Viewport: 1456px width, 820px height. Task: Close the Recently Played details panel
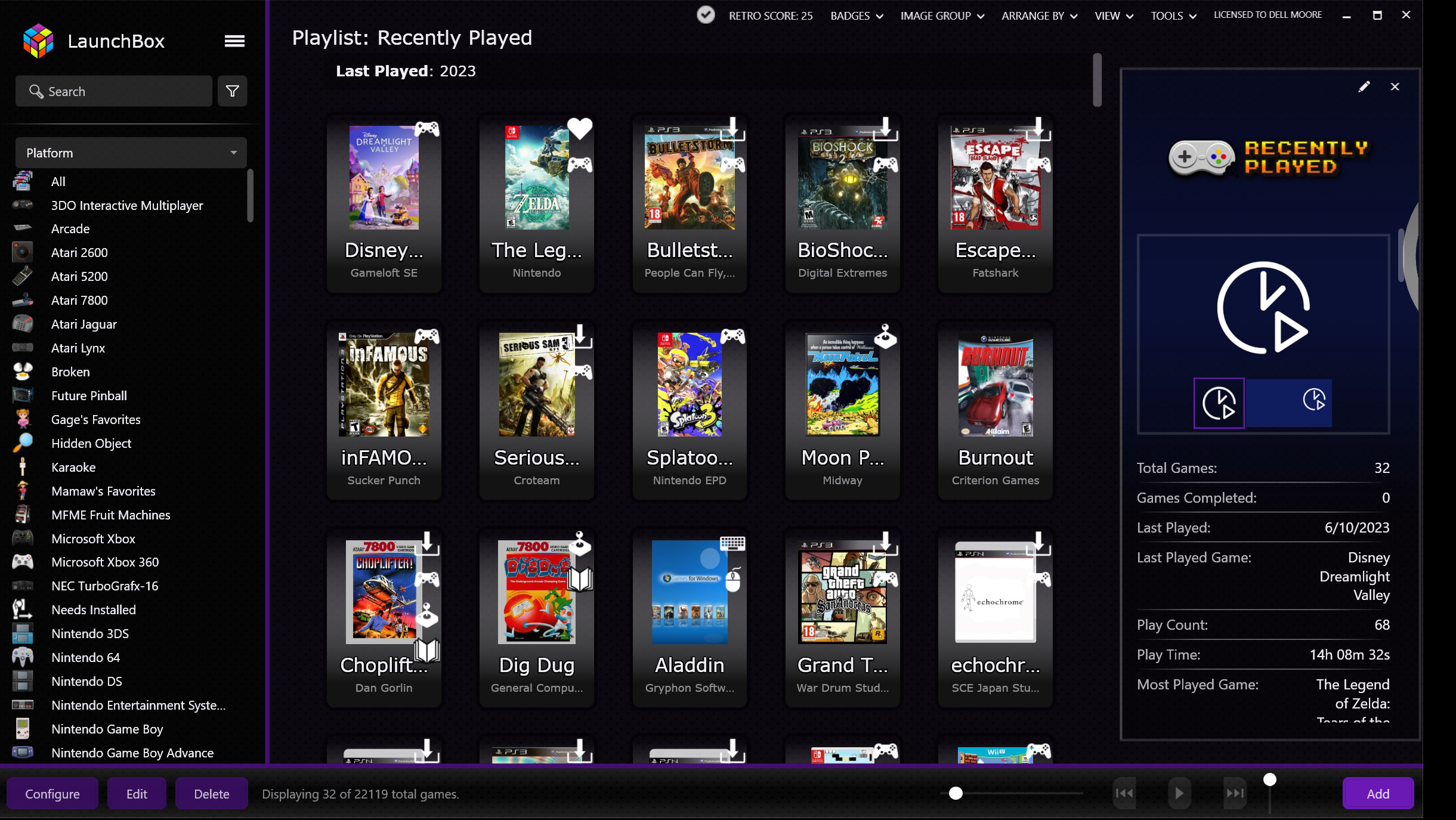pyautogui.click(x=1395, y=86)
